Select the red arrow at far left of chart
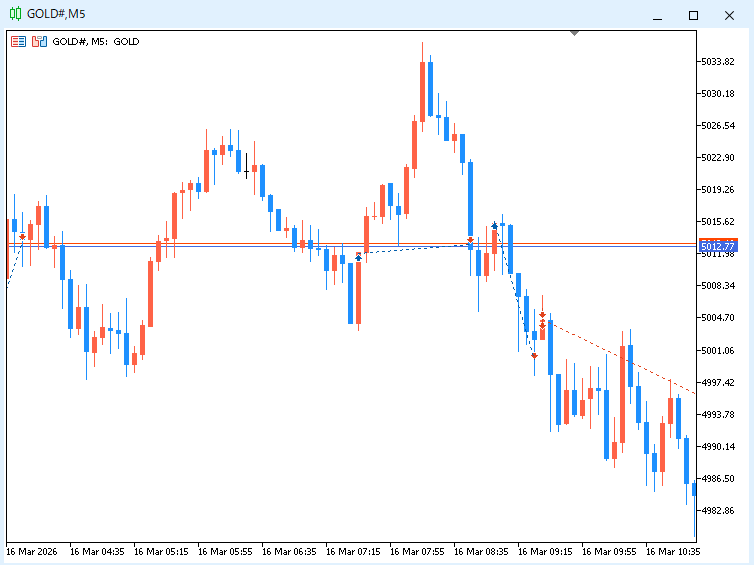This screenshot has width=754, height=565. [22, 237]
